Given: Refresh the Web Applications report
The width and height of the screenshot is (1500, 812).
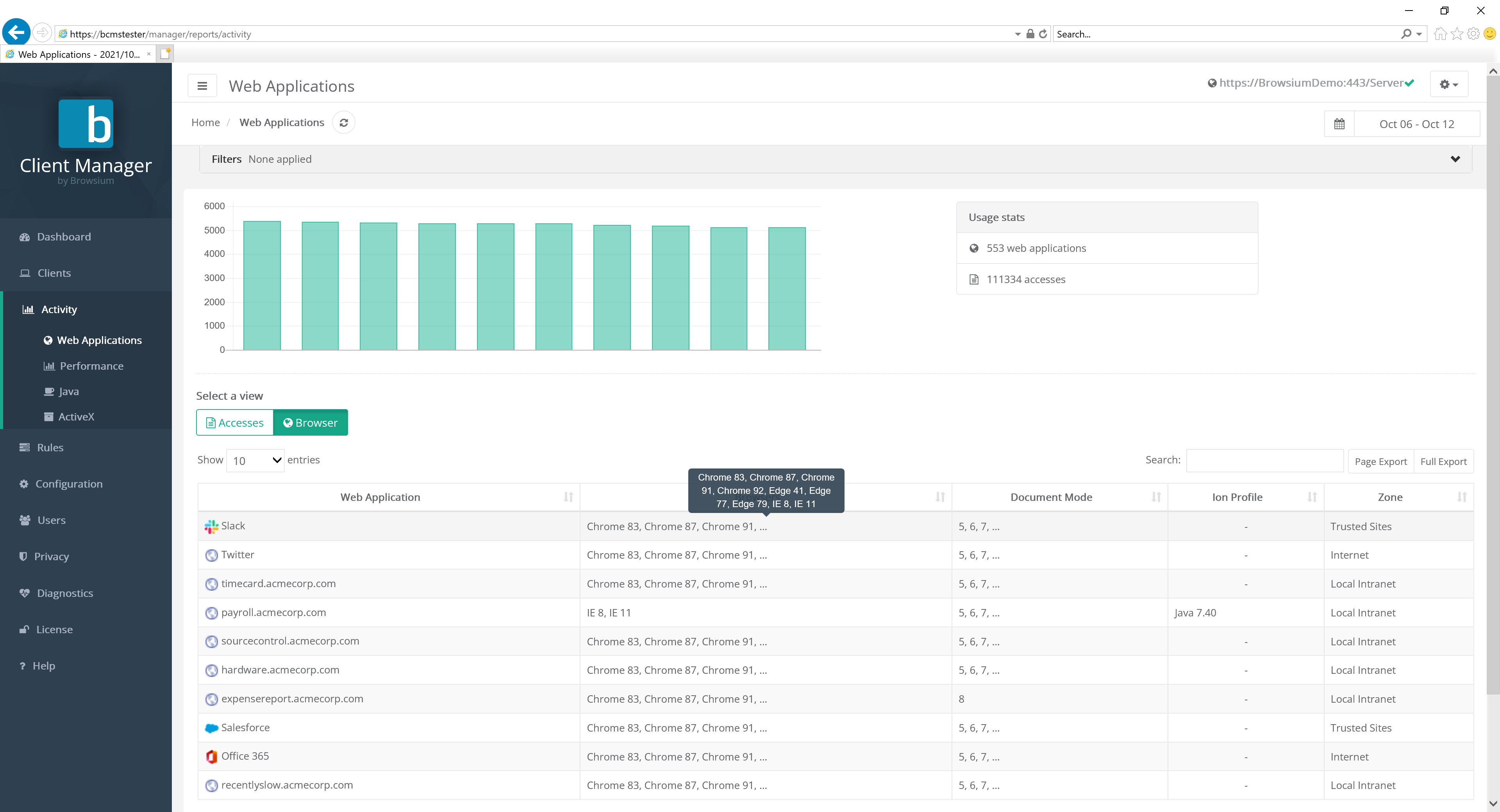Looking at the screenshot, I should tap(344, 122).
